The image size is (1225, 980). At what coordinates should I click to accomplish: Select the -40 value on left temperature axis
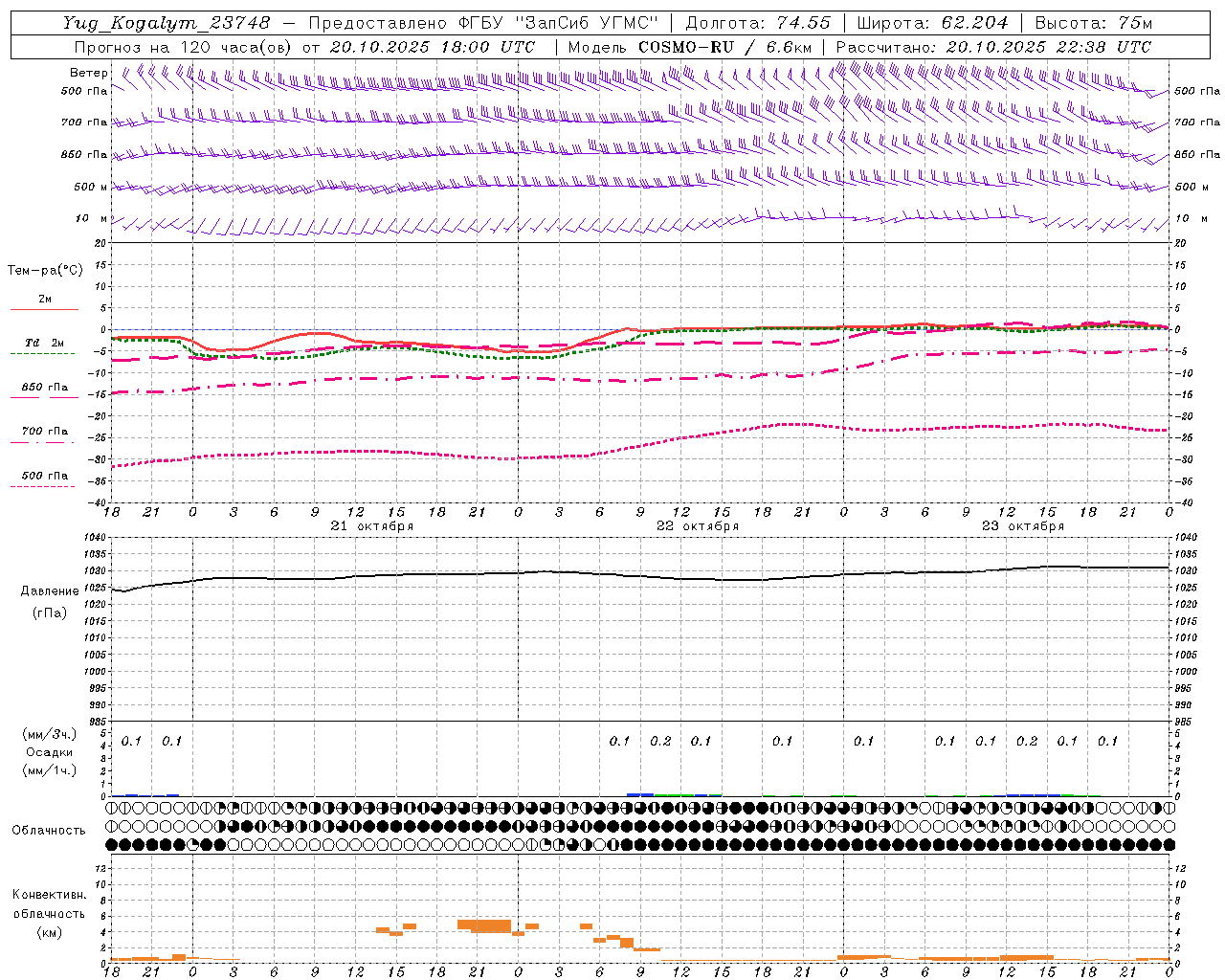click(x=99, y=502)
